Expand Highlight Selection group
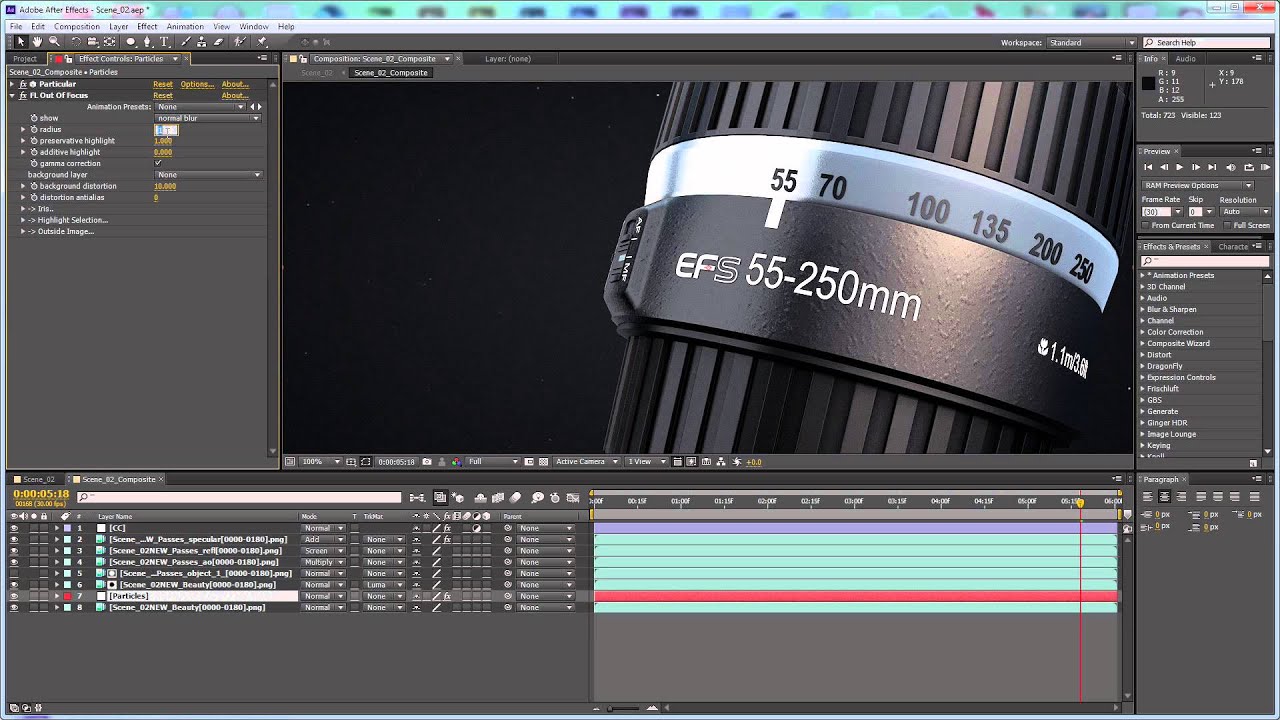The width and height of the screenshot is (1280, 720). click(x=23, y=220)
